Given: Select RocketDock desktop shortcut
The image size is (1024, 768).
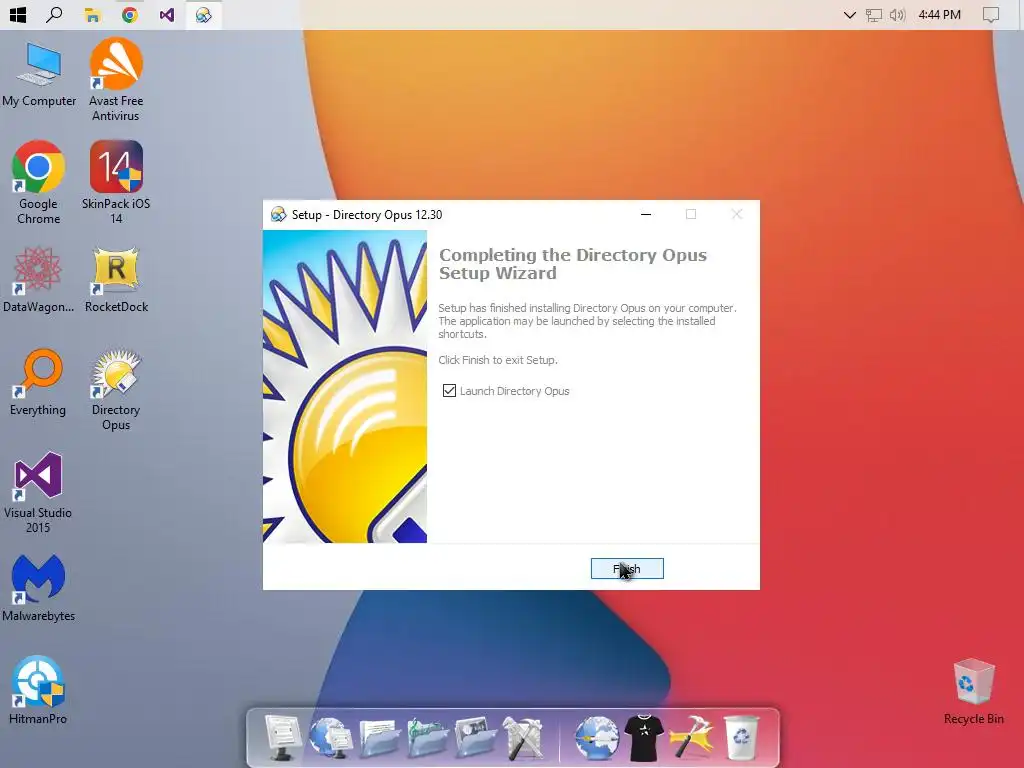Looking at the screenshot, I should (x=116, y=280).
